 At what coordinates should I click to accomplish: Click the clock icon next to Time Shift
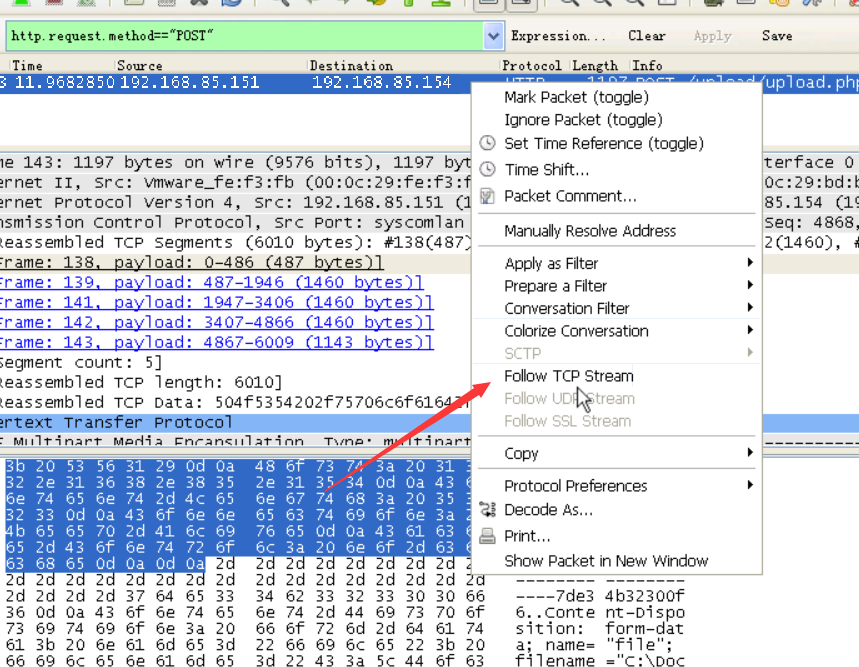pyautogui.click(x=487, y=169)
